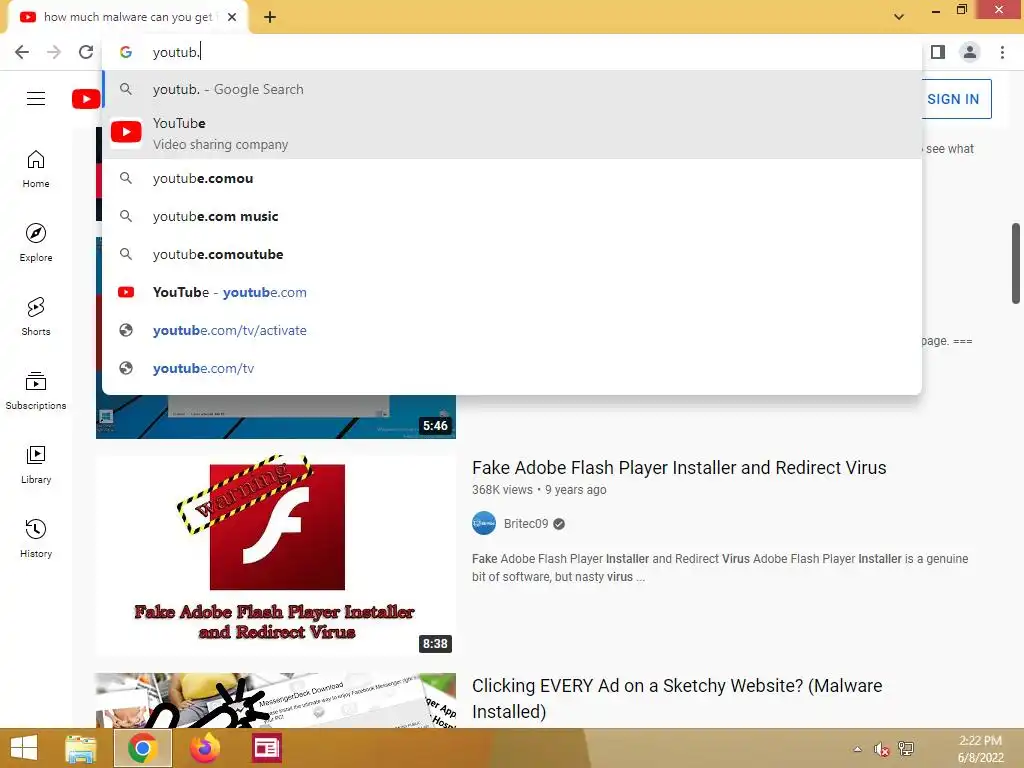
Task: Click the browser forward arrow
Action: click(54, 52)
